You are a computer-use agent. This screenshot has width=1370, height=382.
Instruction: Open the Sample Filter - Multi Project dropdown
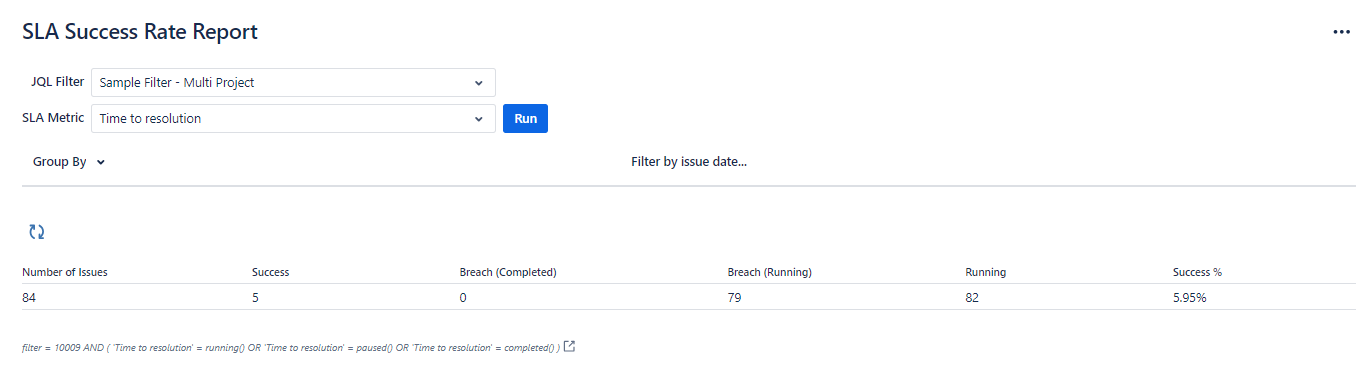coord(293,83)
